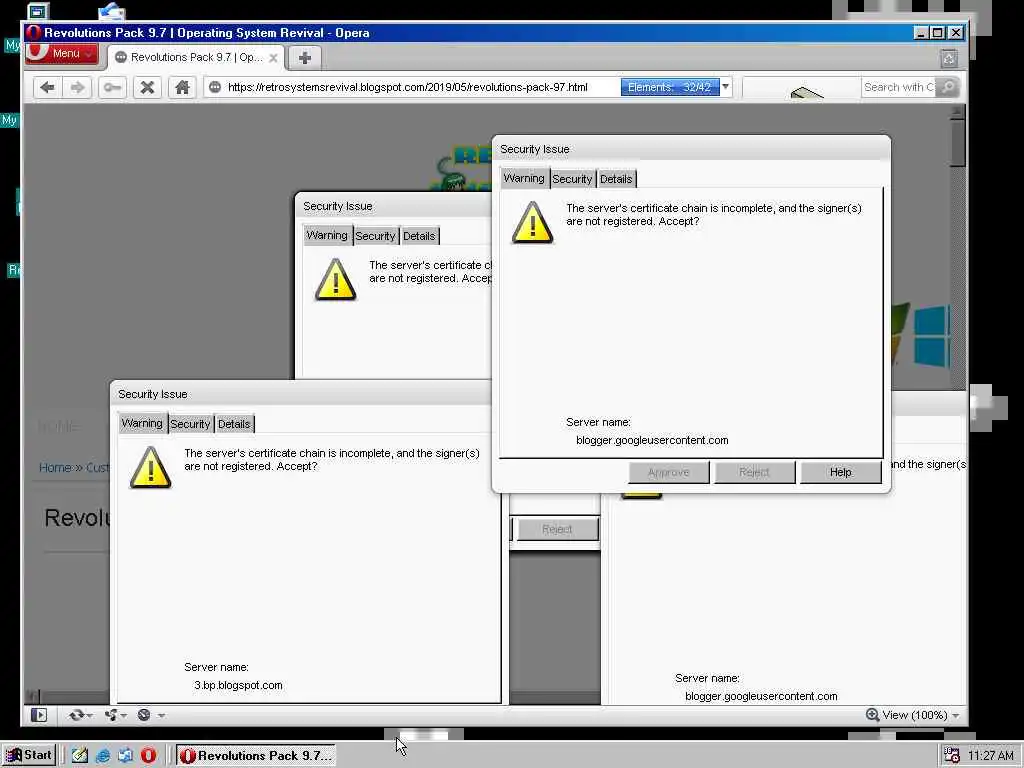Open Security tab in 3.bp.blogspot.com dialog
Viewport: 1024px width, 768px height.
(x=190, y=424)
